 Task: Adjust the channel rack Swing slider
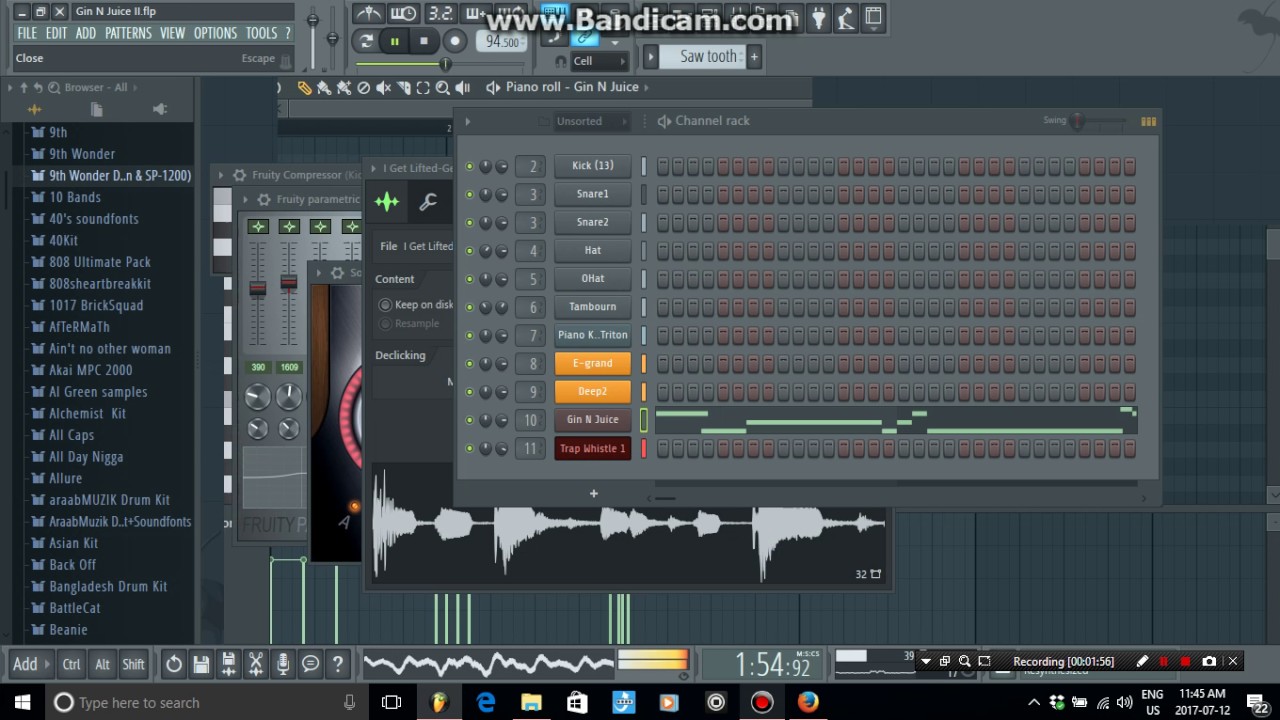coord(1077,122)
